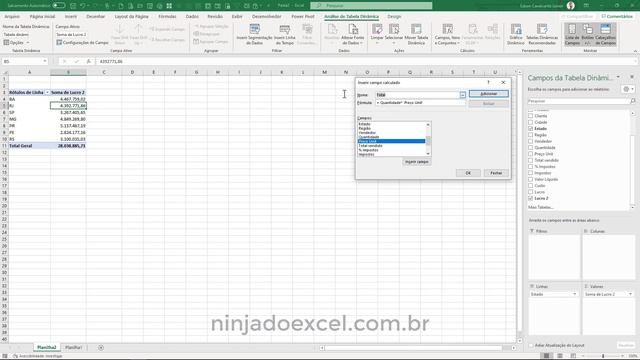Select page layout view status icon
640x360 pixels.
pos(560,356)
